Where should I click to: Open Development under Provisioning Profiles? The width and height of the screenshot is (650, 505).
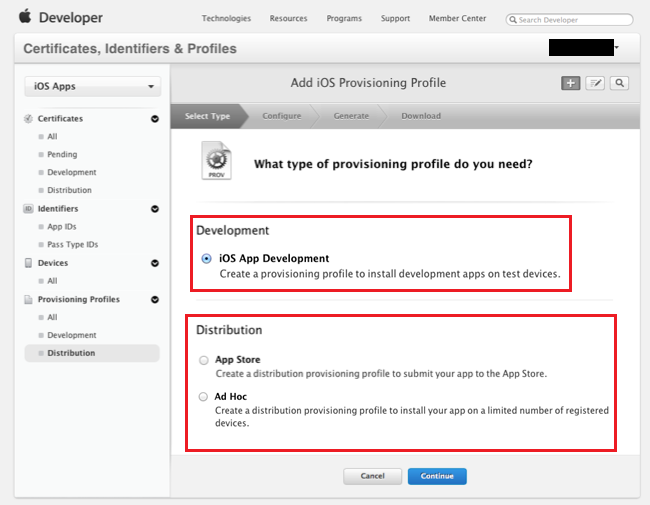pyautogui.click(x=72, y=335)
